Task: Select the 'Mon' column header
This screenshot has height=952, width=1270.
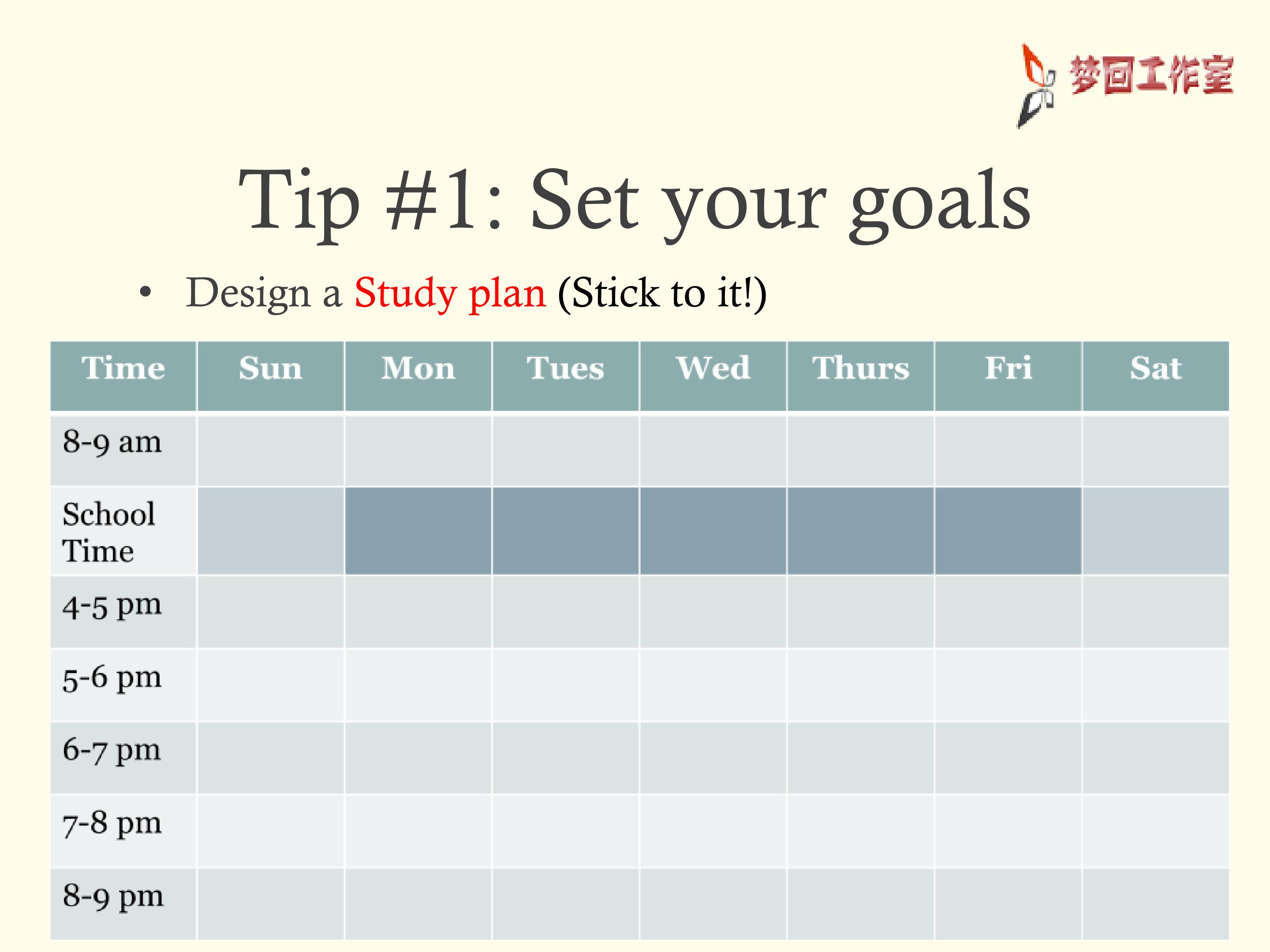Action: coord(418,376)
